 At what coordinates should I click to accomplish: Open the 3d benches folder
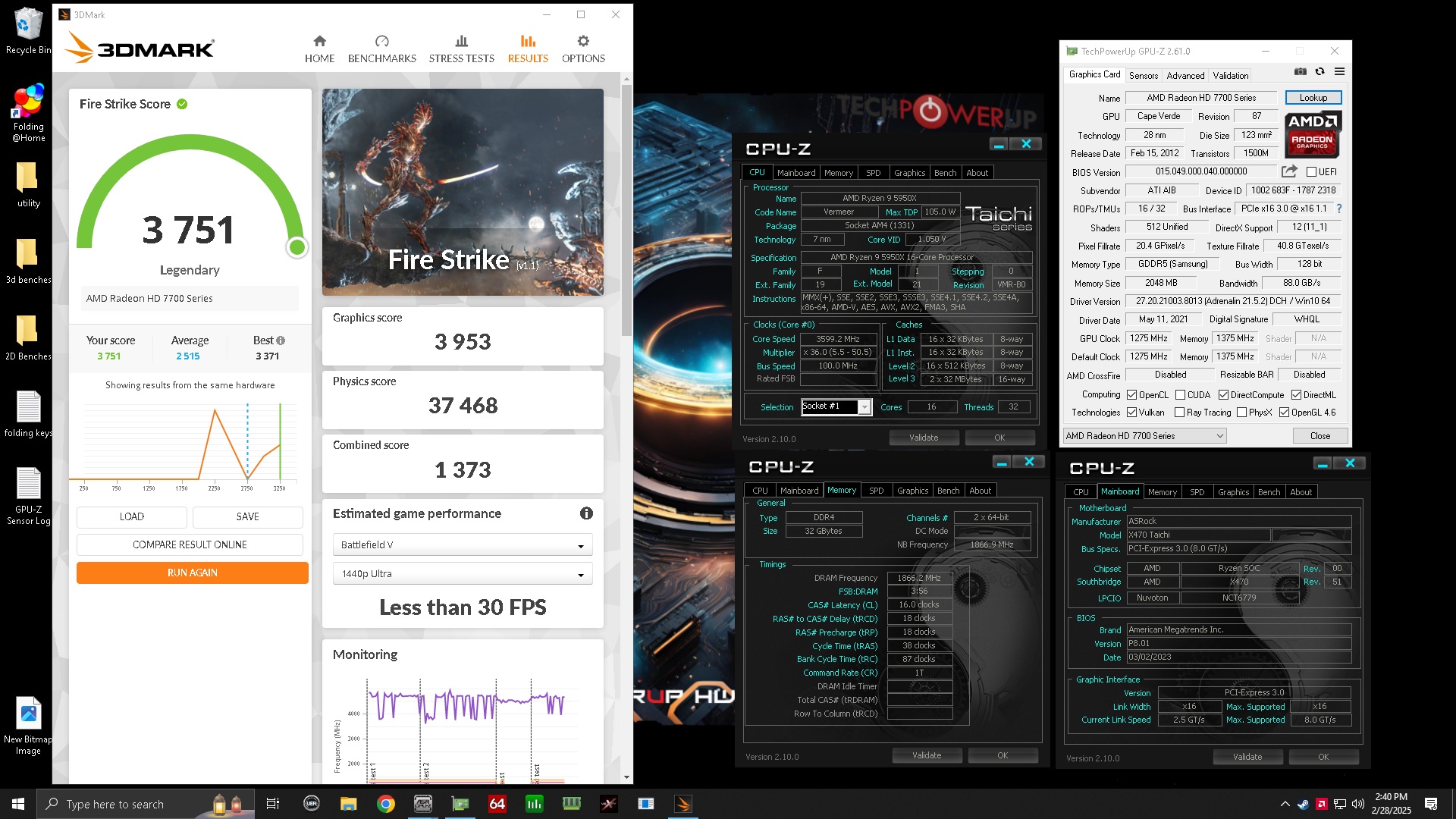point(28,261)
